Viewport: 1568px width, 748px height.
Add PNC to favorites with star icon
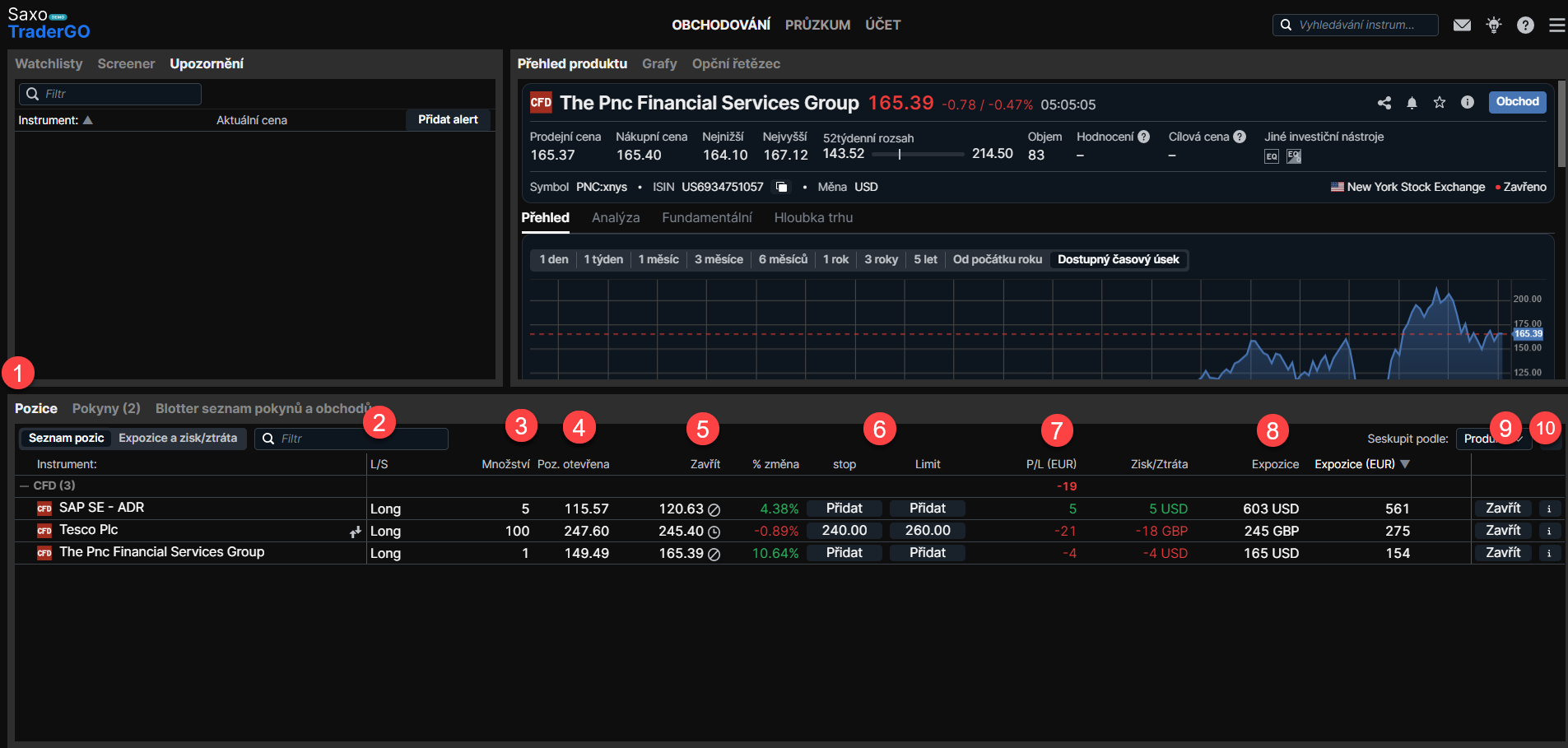coord(1440,102)
